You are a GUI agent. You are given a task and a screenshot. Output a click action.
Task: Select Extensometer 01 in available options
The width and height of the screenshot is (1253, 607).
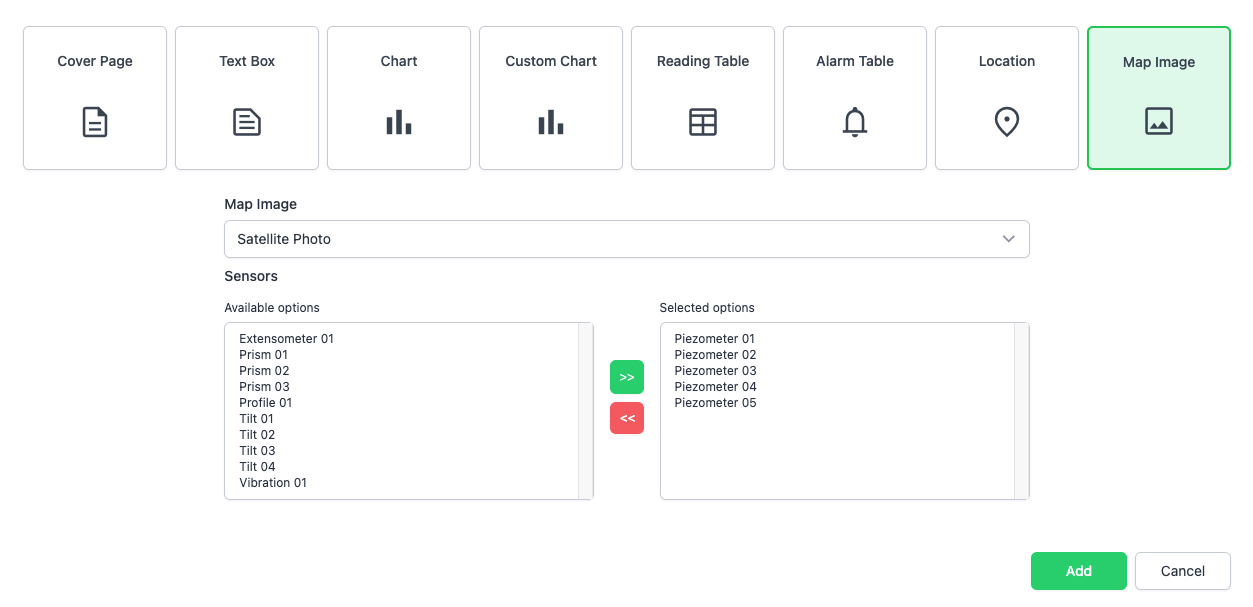point(286,339)
